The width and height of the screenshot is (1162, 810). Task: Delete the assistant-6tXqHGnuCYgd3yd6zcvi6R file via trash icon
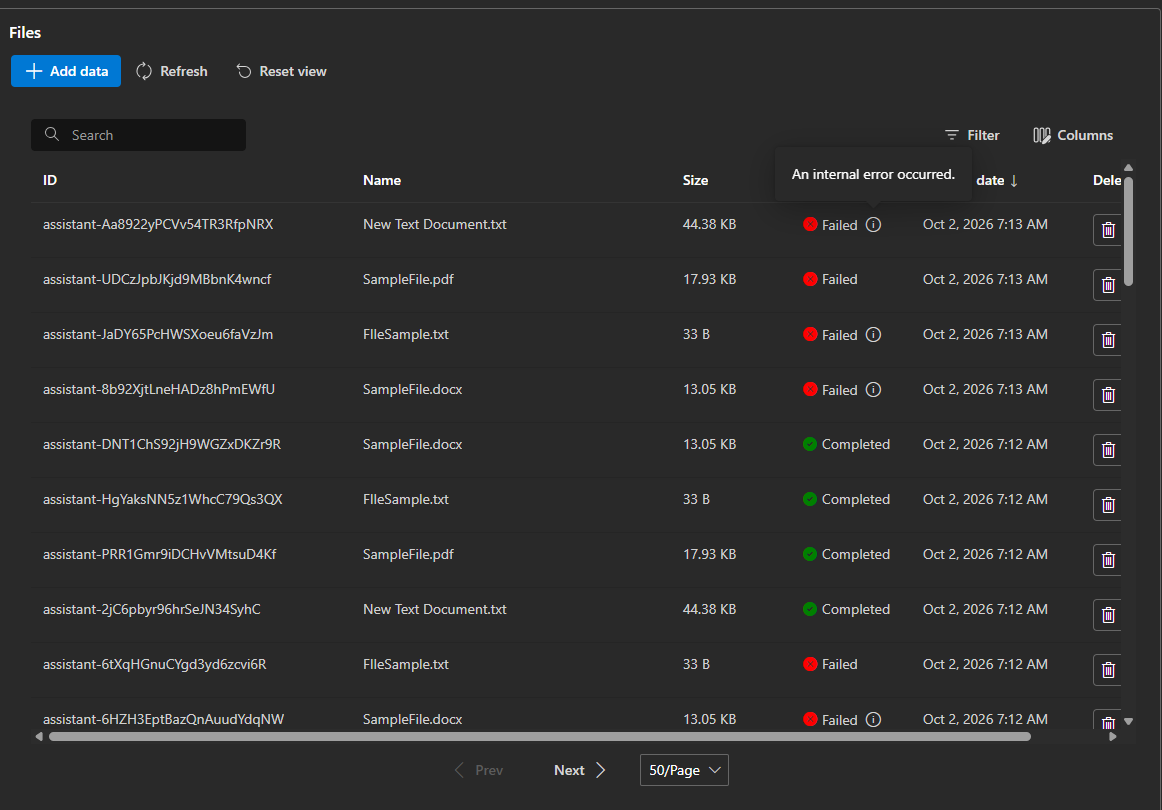[x=1108, y=670]
